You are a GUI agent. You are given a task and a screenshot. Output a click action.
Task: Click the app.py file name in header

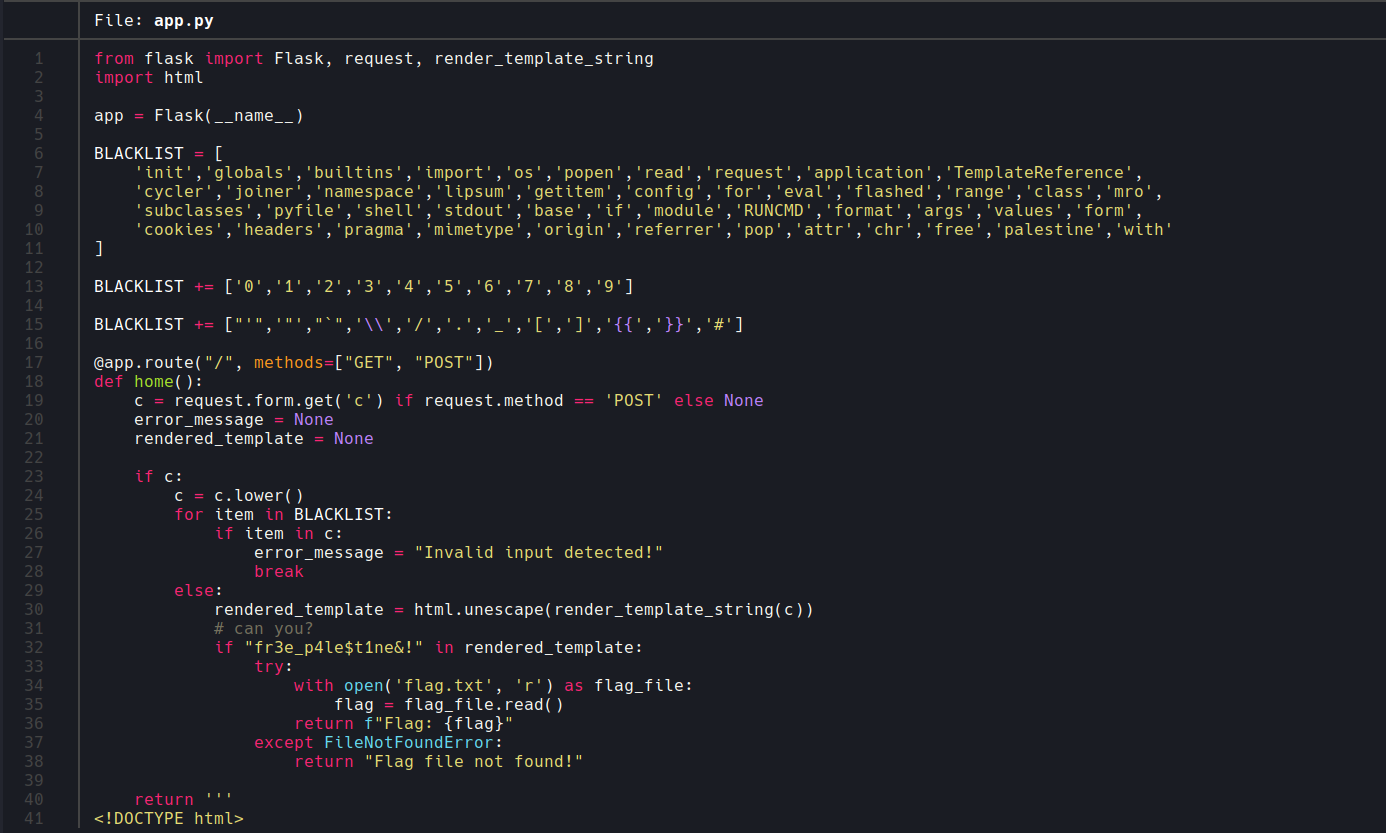tap(183, 20)
